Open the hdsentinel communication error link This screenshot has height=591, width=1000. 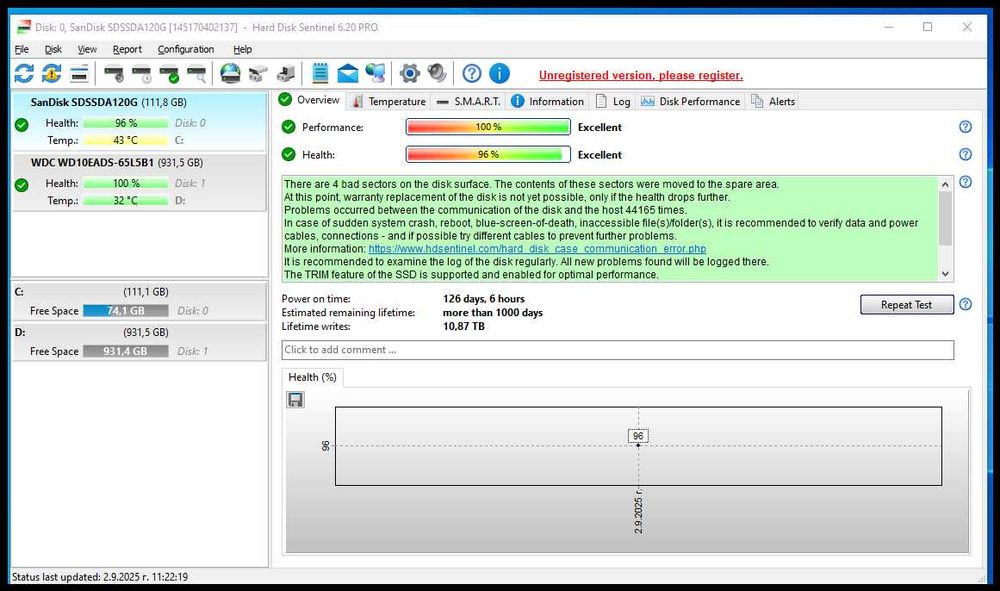(x=537, y=249)
